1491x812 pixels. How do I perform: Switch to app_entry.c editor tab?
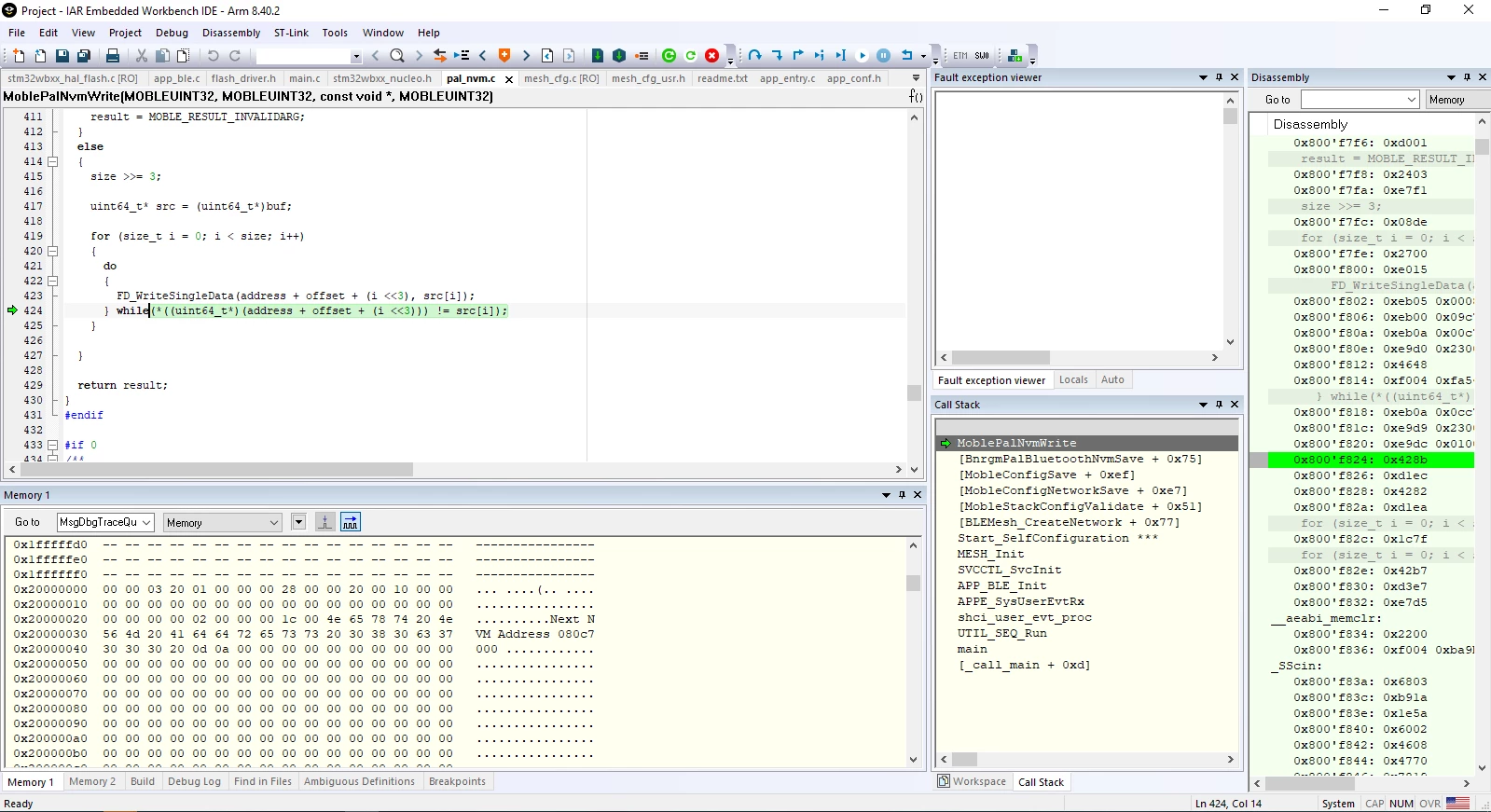(787, 78)
